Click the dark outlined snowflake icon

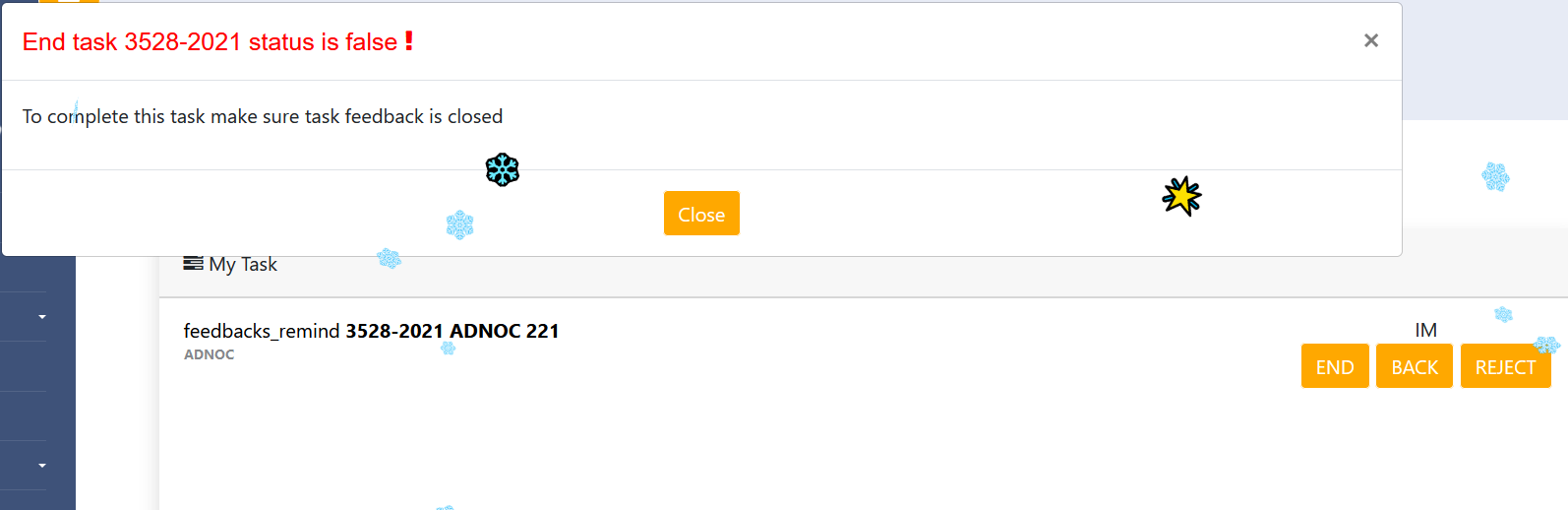click(x=502, y=169)
